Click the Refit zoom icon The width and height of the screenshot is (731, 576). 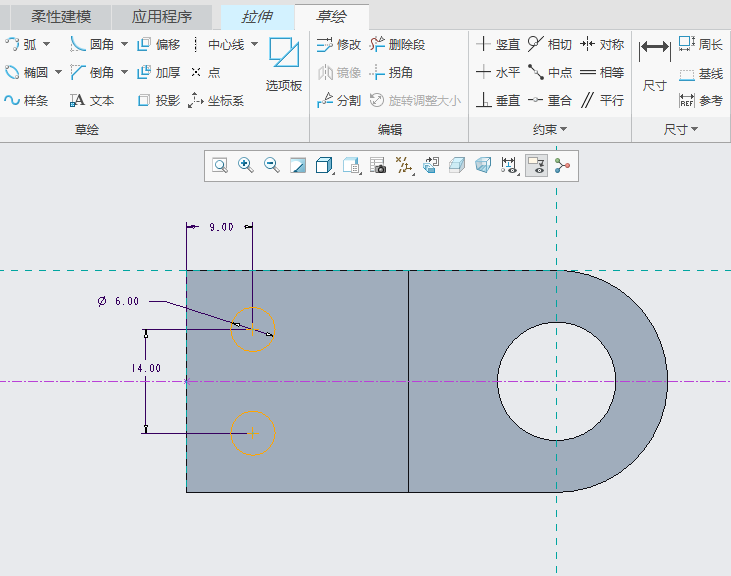pyautogui.click(x=219, y=166)
